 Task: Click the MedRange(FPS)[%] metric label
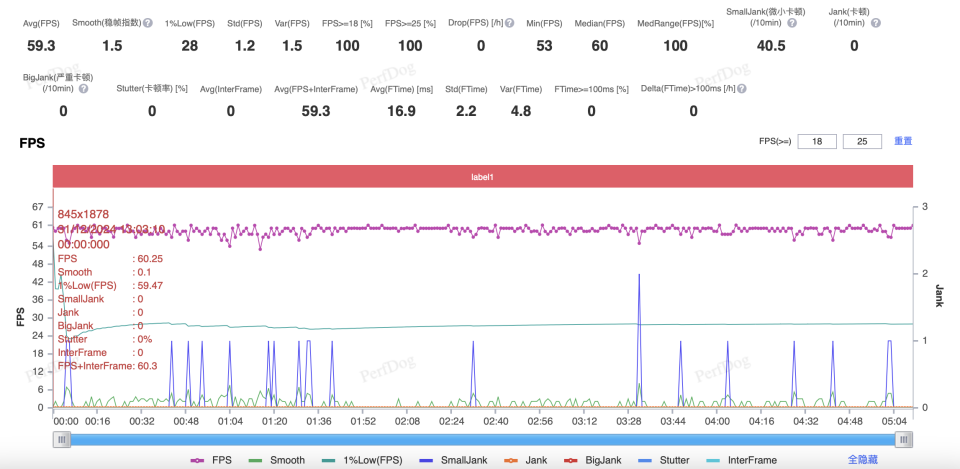tap(675, 24)
